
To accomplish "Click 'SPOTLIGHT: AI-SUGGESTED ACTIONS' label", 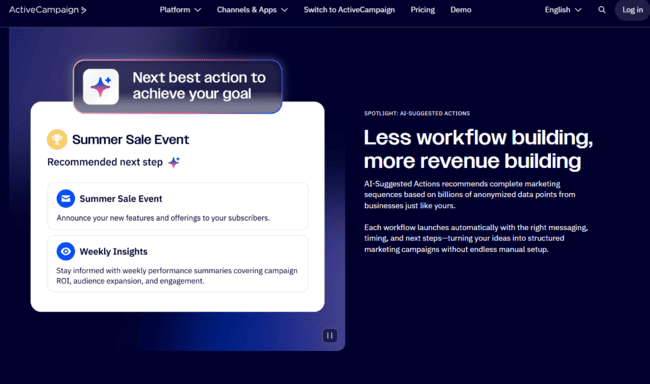I will [x=417, y=113].
